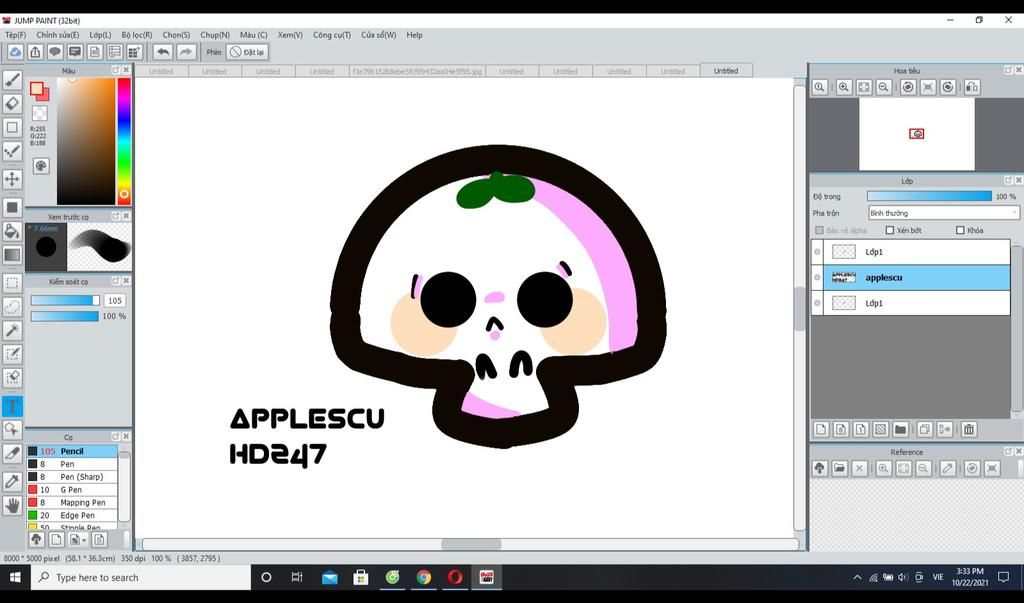Image resolution: width=1024 pixels, height=603 pixels.
Task: Open the Bộ lọc(R) filter menu
Action: pyautogui.click(x=137, y=35)
